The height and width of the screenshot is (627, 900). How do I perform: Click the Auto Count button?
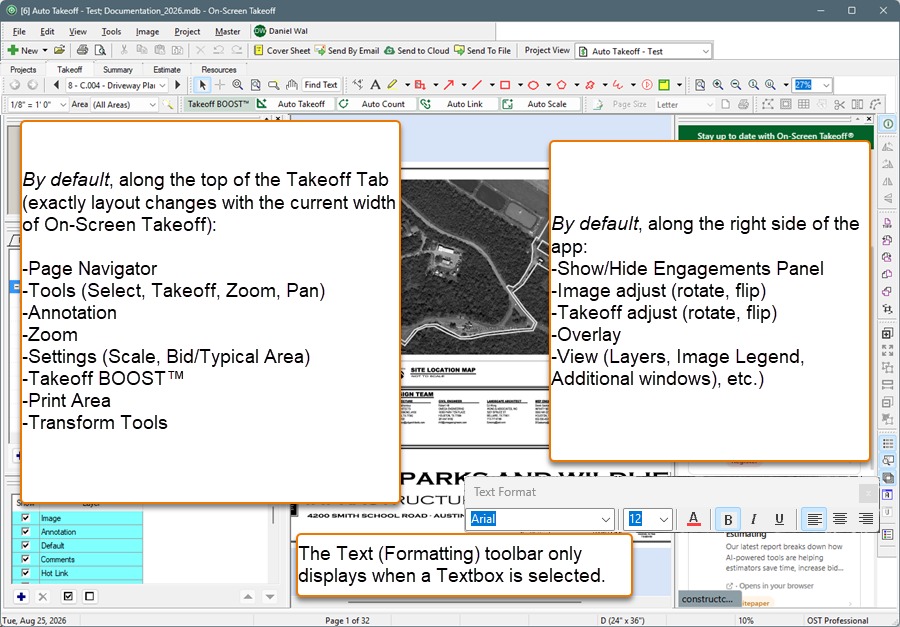click(x=377, y=104)
